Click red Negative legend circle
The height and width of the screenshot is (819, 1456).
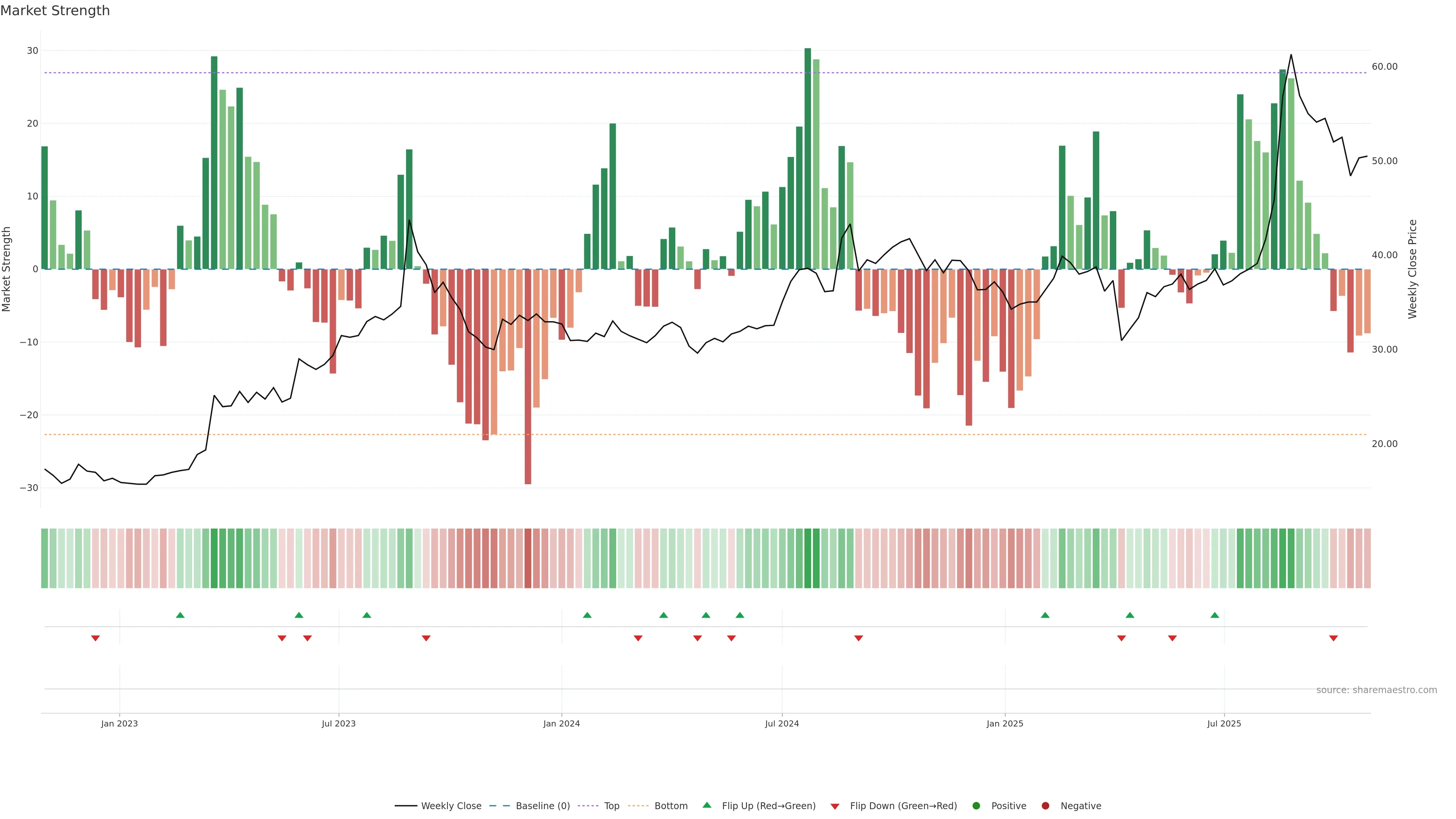(x=1045, y=806)
